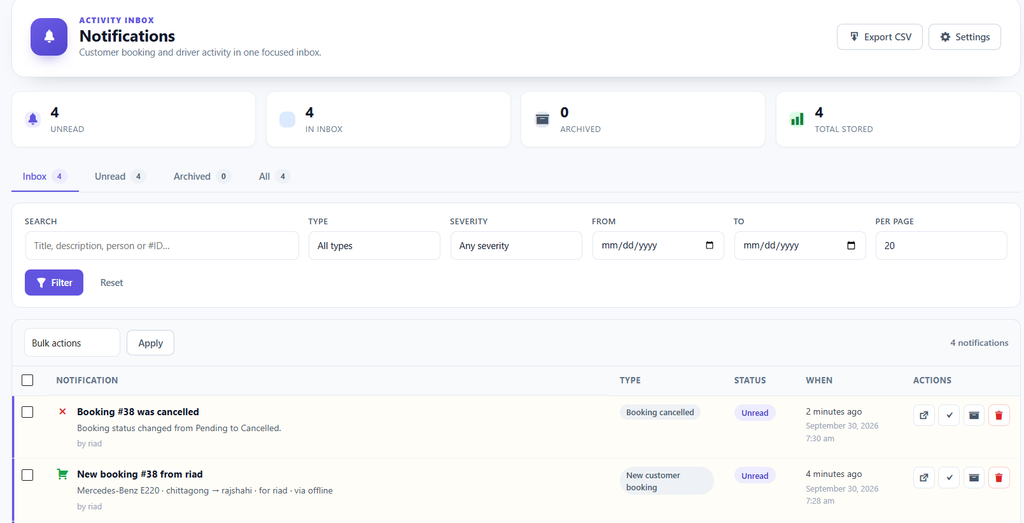Click the Mercedes-Benz E220 route description text
The height and width of the screenshot is (523, 1024).
tap(205, 490)
